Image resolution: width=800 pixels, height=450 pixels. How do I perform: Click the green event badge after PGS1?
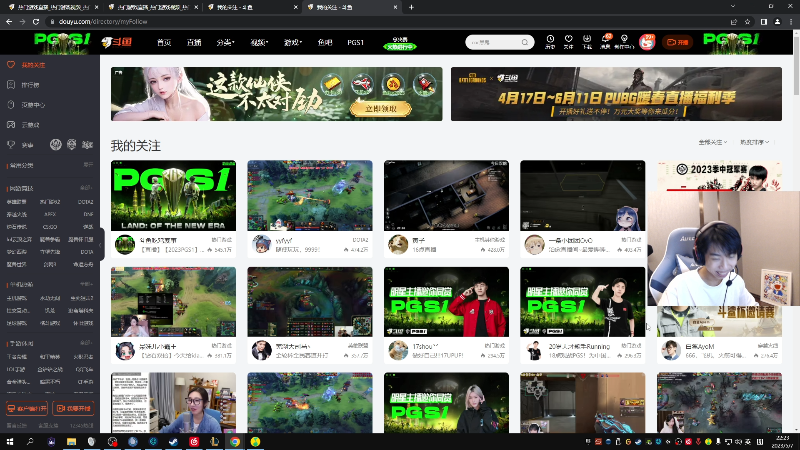(400, 43)
